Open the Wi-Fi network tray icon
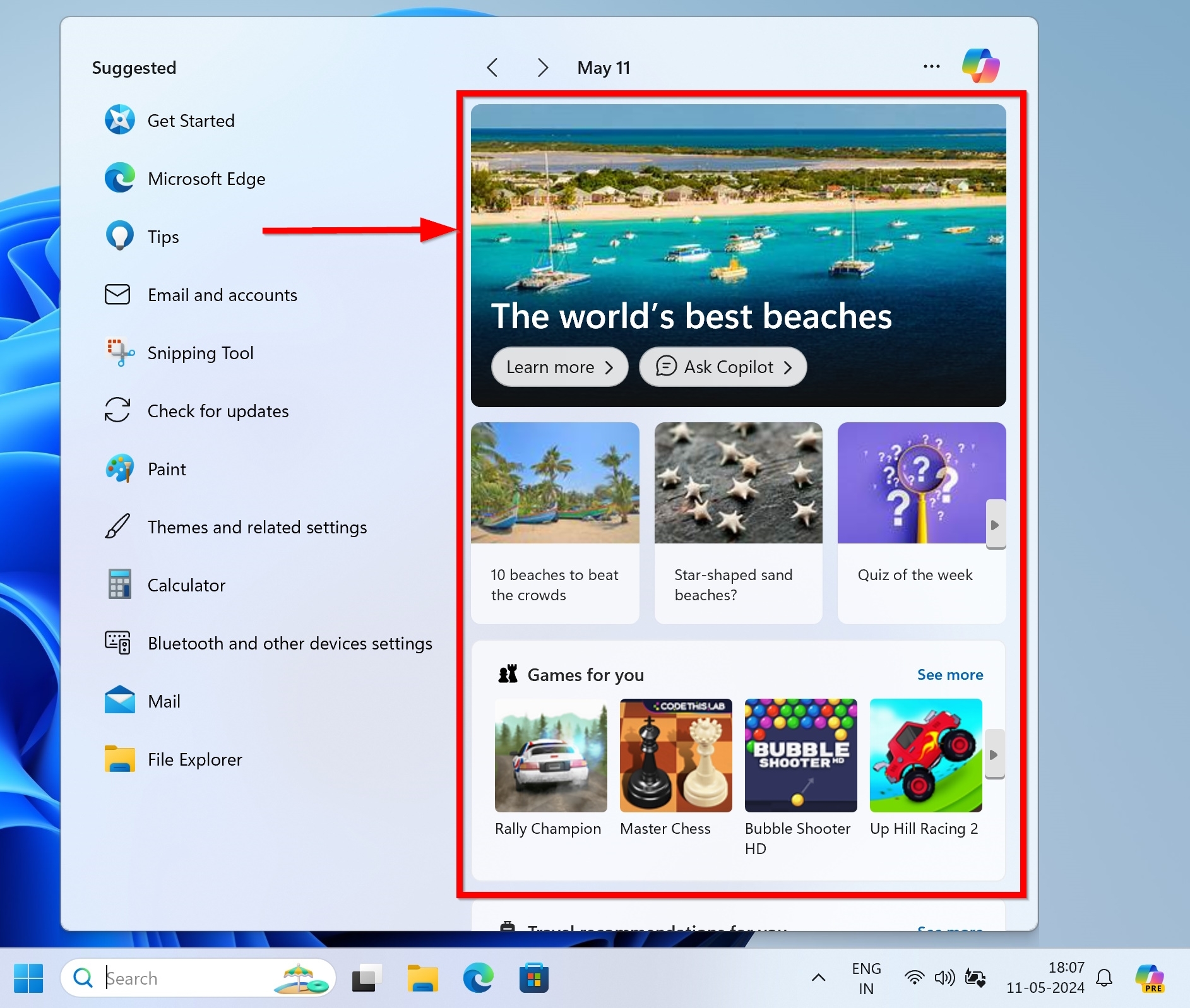The height and width of the screenshot is (1008, 1190). point(914,978)
